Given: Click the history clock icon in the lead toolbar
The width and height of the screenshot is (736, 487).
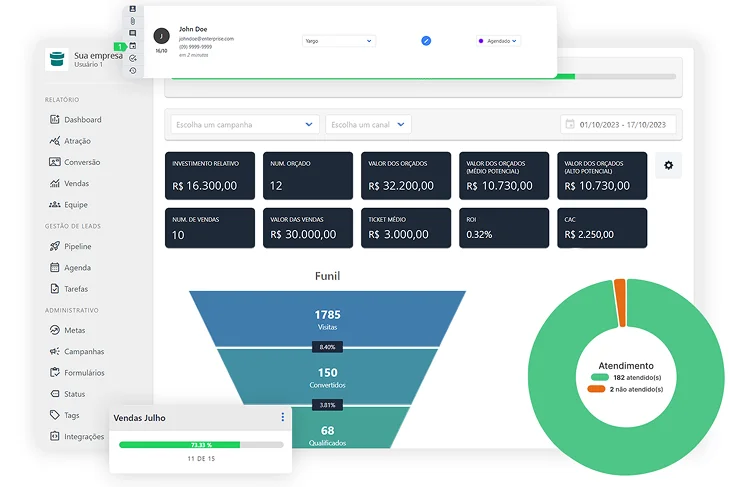Looking at the screenshot, I should (x=133, y=70).
